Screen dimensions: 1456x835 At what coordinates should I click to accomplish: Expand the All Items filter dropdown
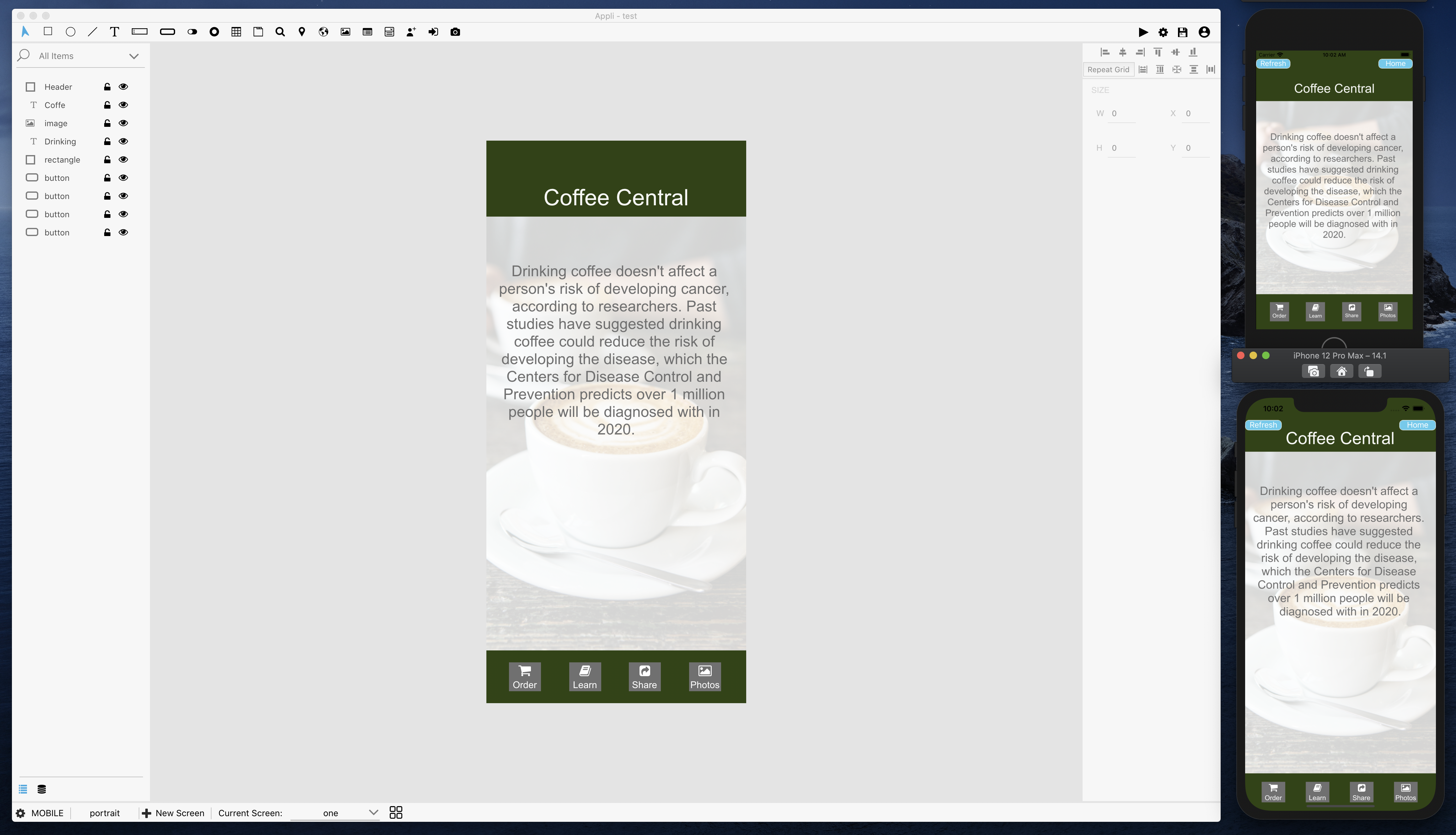134,56
